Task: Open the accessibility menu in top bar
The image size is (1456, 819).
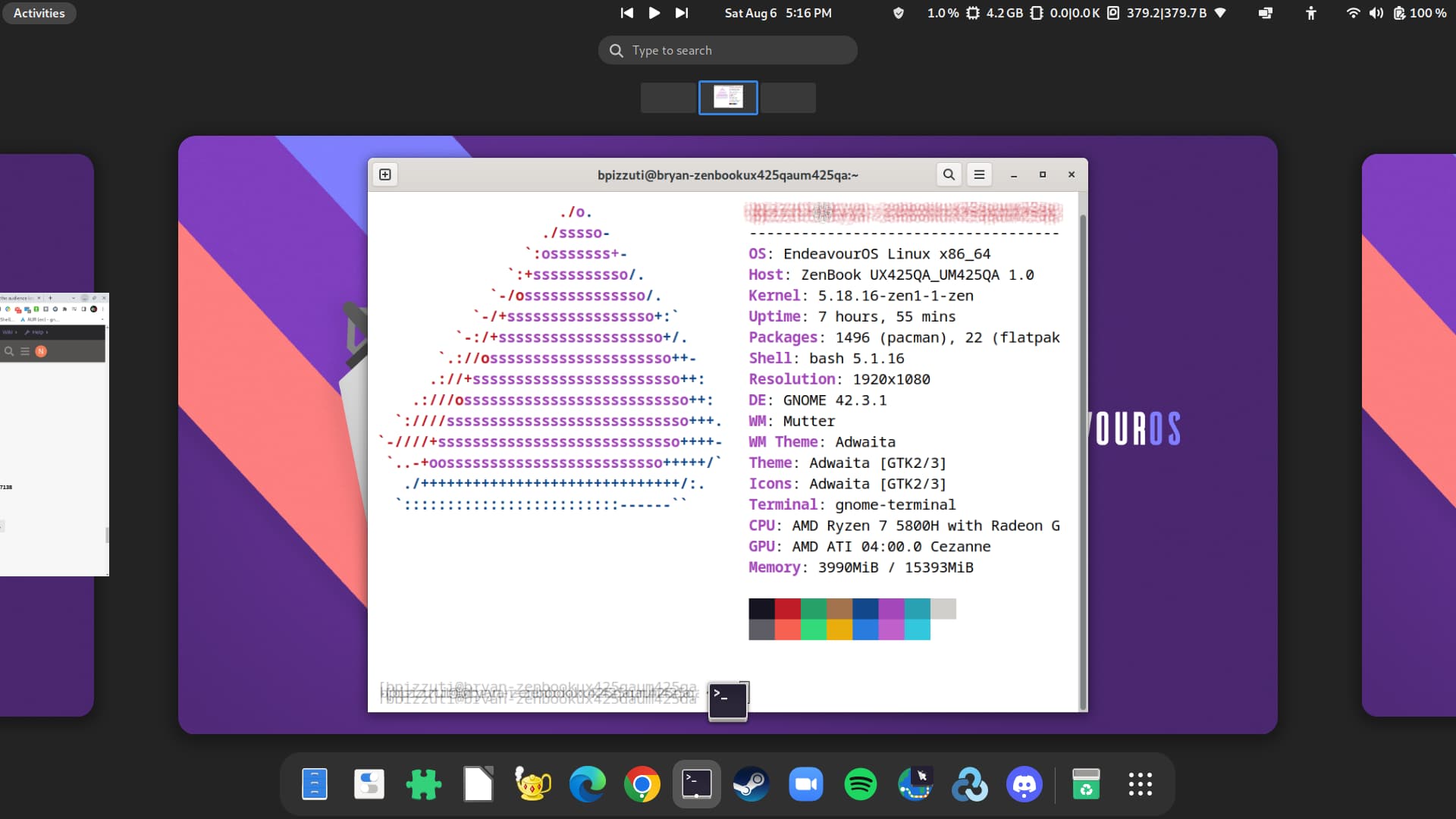Action: (1311, 13)
